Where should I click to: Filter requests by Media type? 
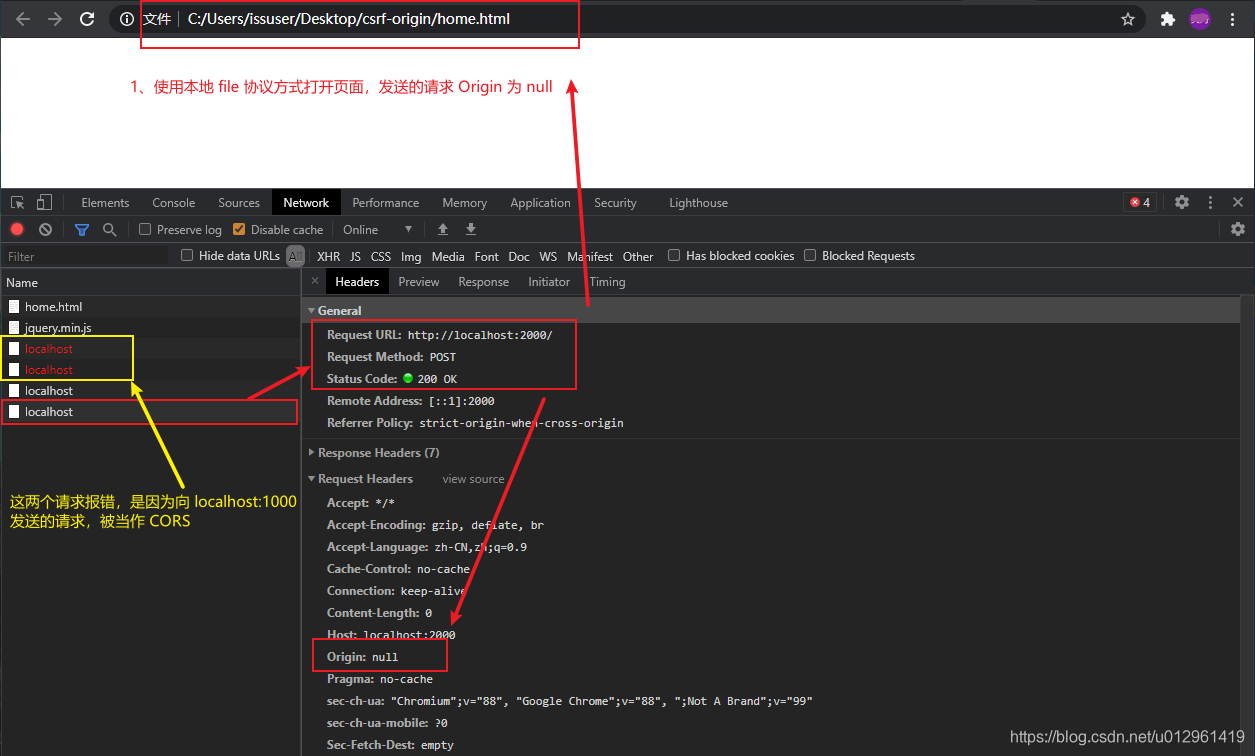pyautogui.click(x=448, y=256)
